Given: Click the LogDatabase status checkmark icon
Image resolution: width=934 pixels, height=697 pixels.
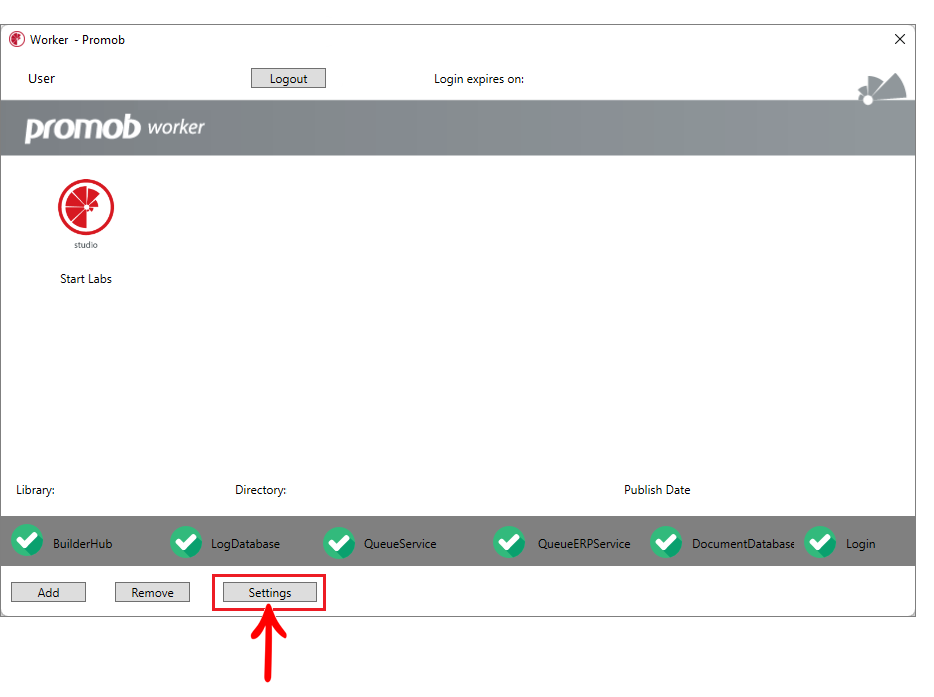Looking at the screenshot, I should [186, 542].
